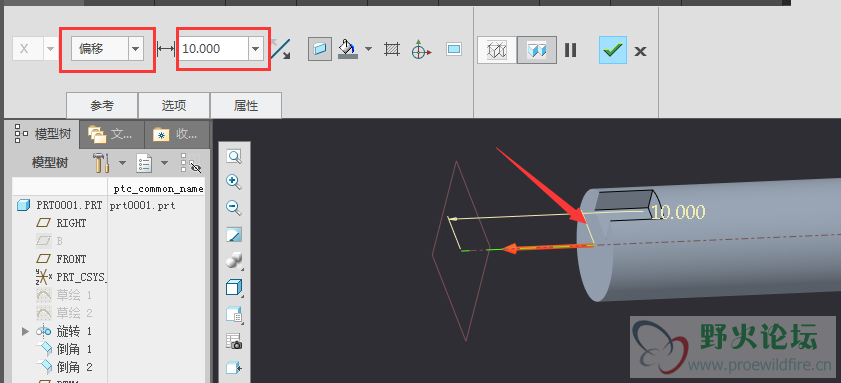The image size is (841, 383).
Task: Flip the section direction arrow icon
Action: tap(281, 49)
